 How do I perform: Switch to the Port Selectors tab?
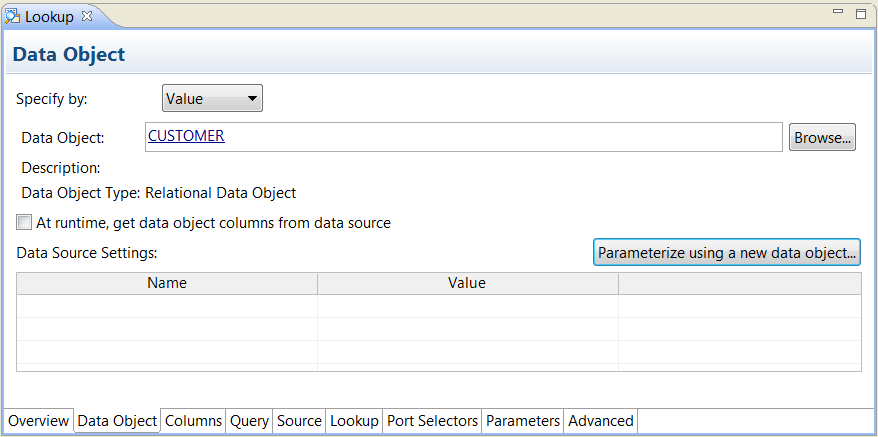tap(433, 421)
